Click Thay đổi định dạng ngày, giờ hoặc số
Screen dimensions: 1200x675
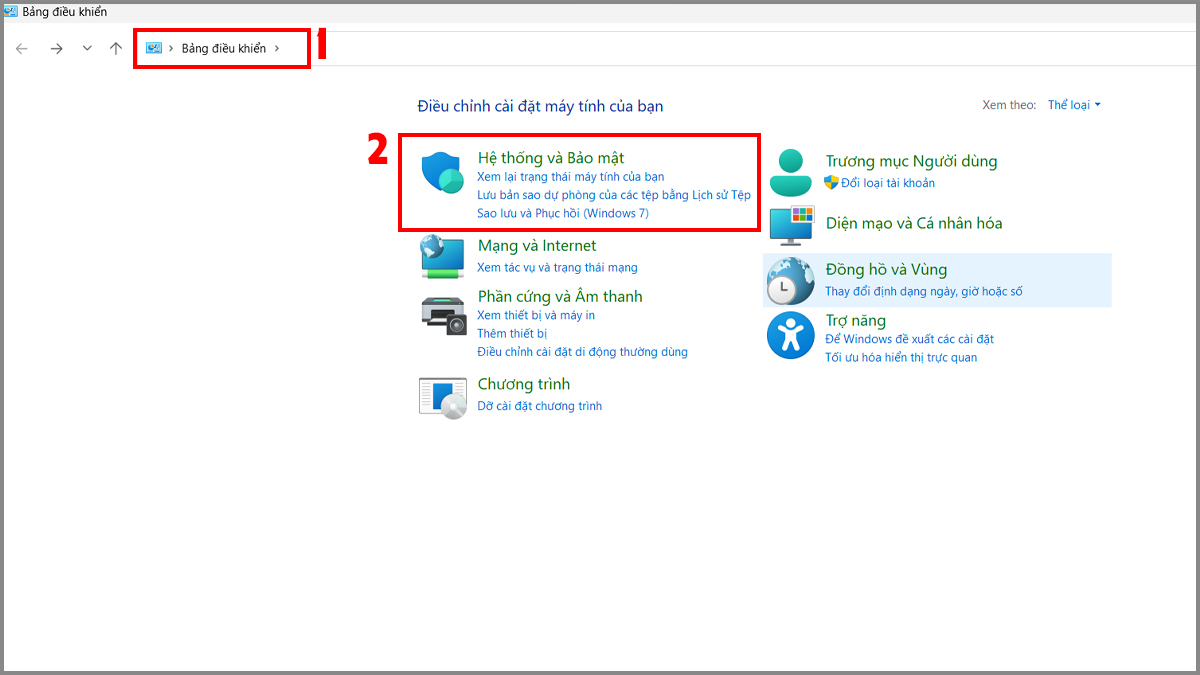pyautogui.click(x=924, y=292)
